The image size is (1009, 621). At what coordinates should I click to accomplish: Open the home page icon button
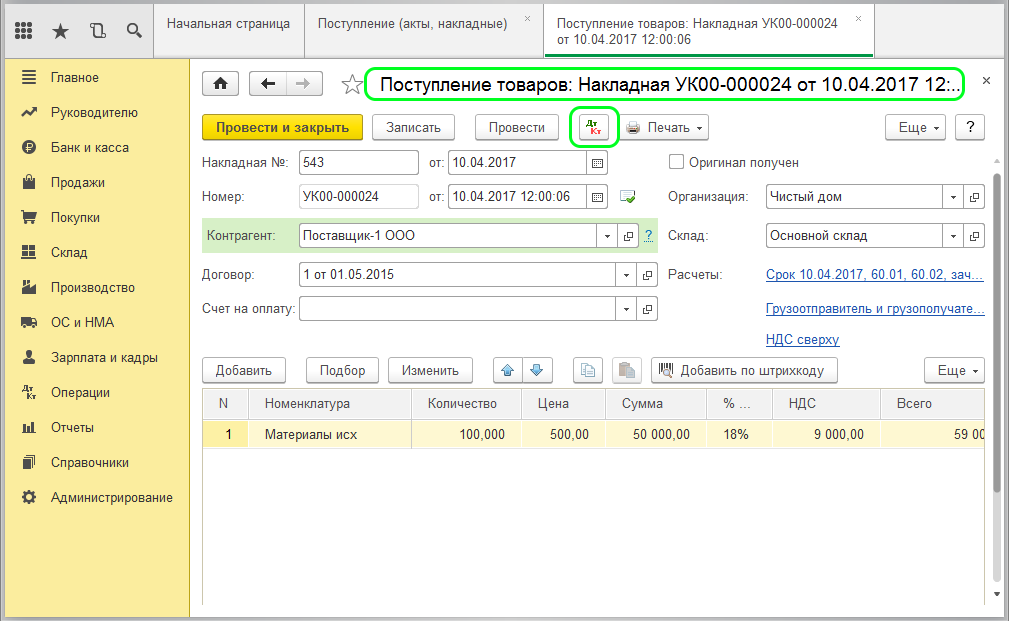tap(221, 84)
